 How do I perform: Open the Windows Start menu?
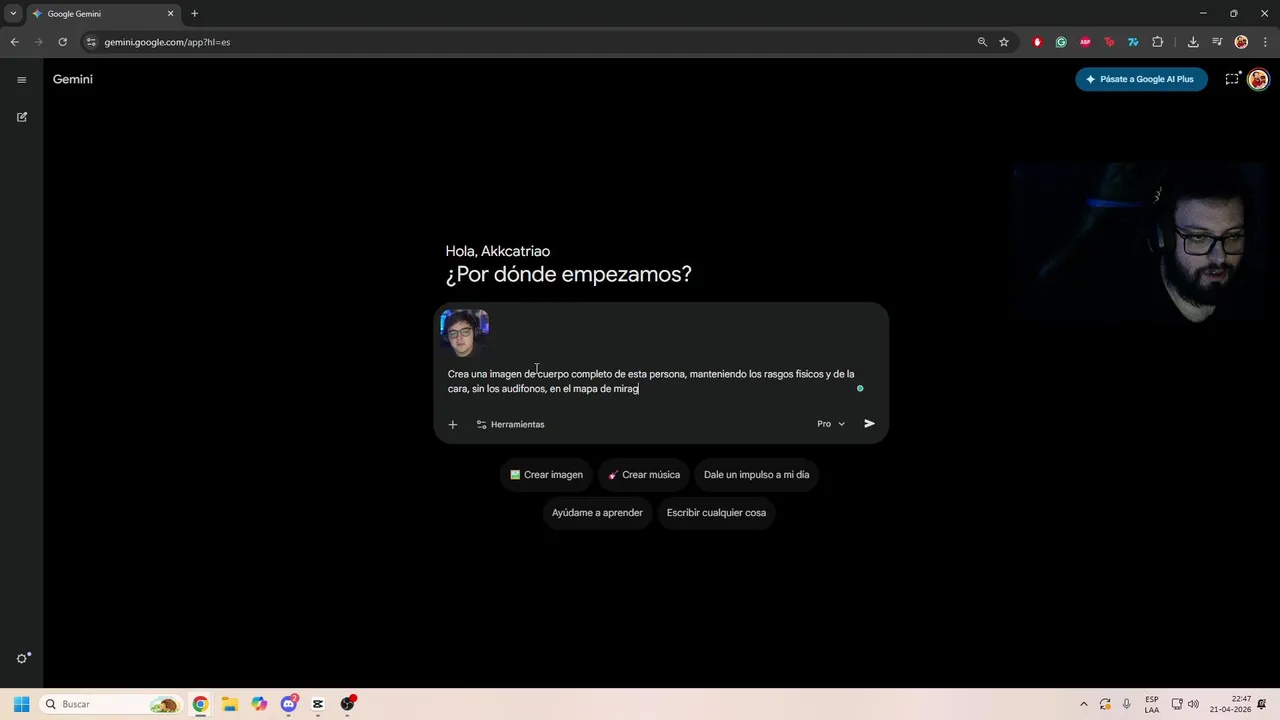21,704
